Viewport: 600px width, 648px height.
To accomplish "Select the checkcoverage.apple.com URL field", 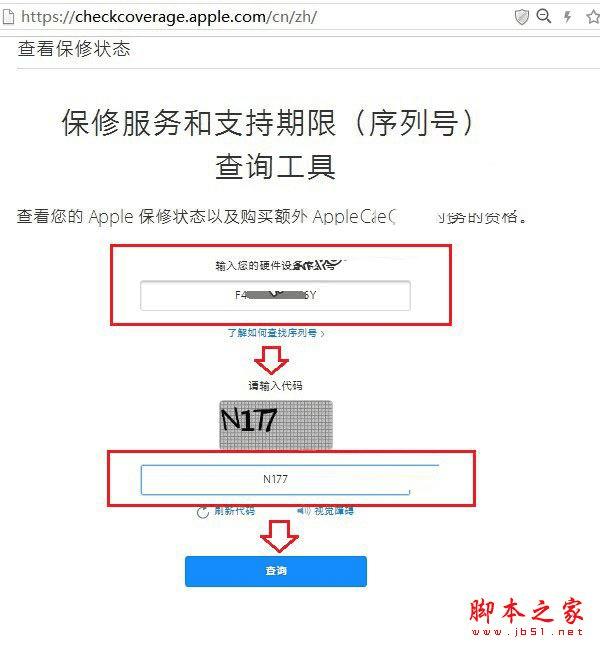I will [169, 17].
